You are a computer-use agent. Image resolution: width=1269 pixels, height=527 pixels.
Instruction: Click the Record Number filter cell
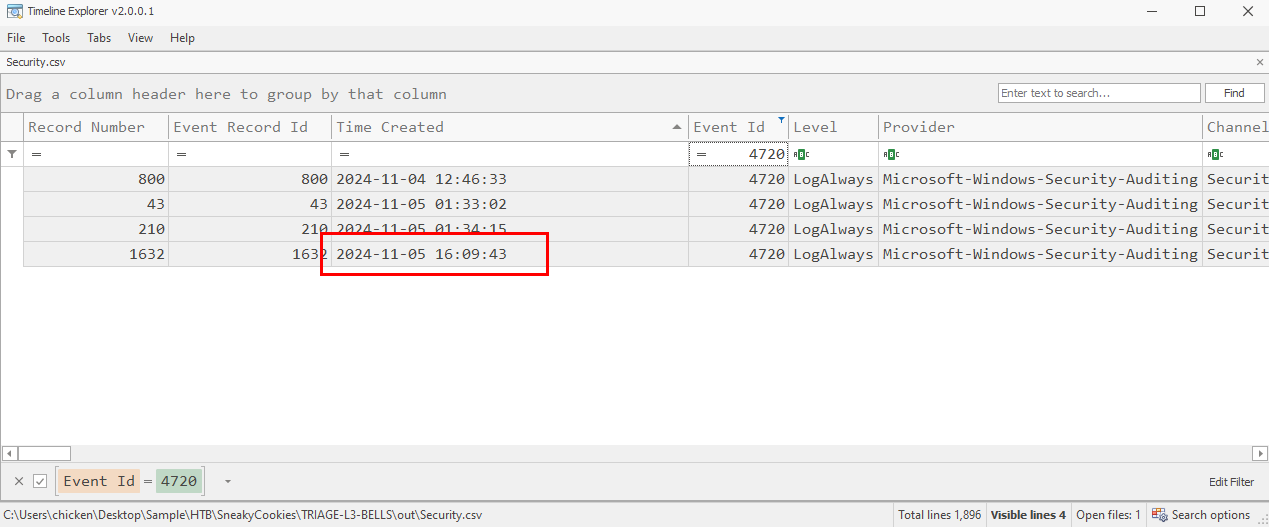point(96,154)
